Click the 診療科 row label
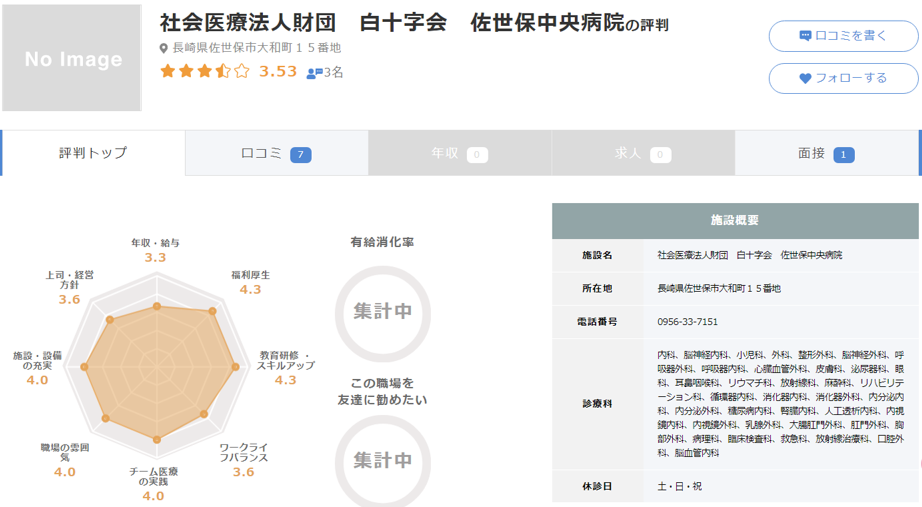The height and width of the screenshot is (507, 922). (597, 403)
